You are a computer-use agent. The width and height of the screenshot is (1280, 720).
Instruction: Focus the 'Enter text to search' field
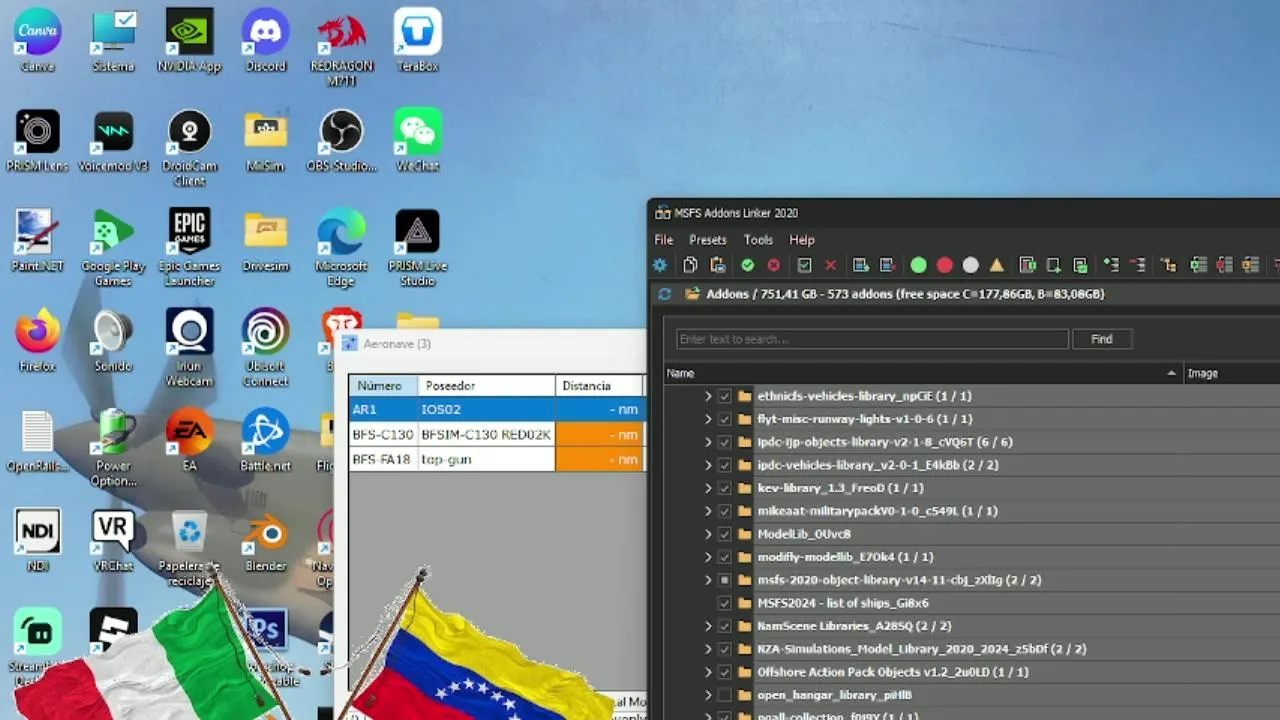(872, 339)
